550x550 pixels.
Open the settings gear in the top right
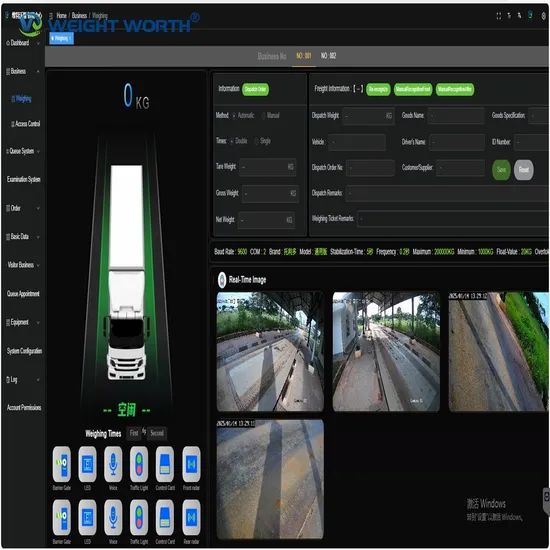pyautogui.click(x=544, y=16)
